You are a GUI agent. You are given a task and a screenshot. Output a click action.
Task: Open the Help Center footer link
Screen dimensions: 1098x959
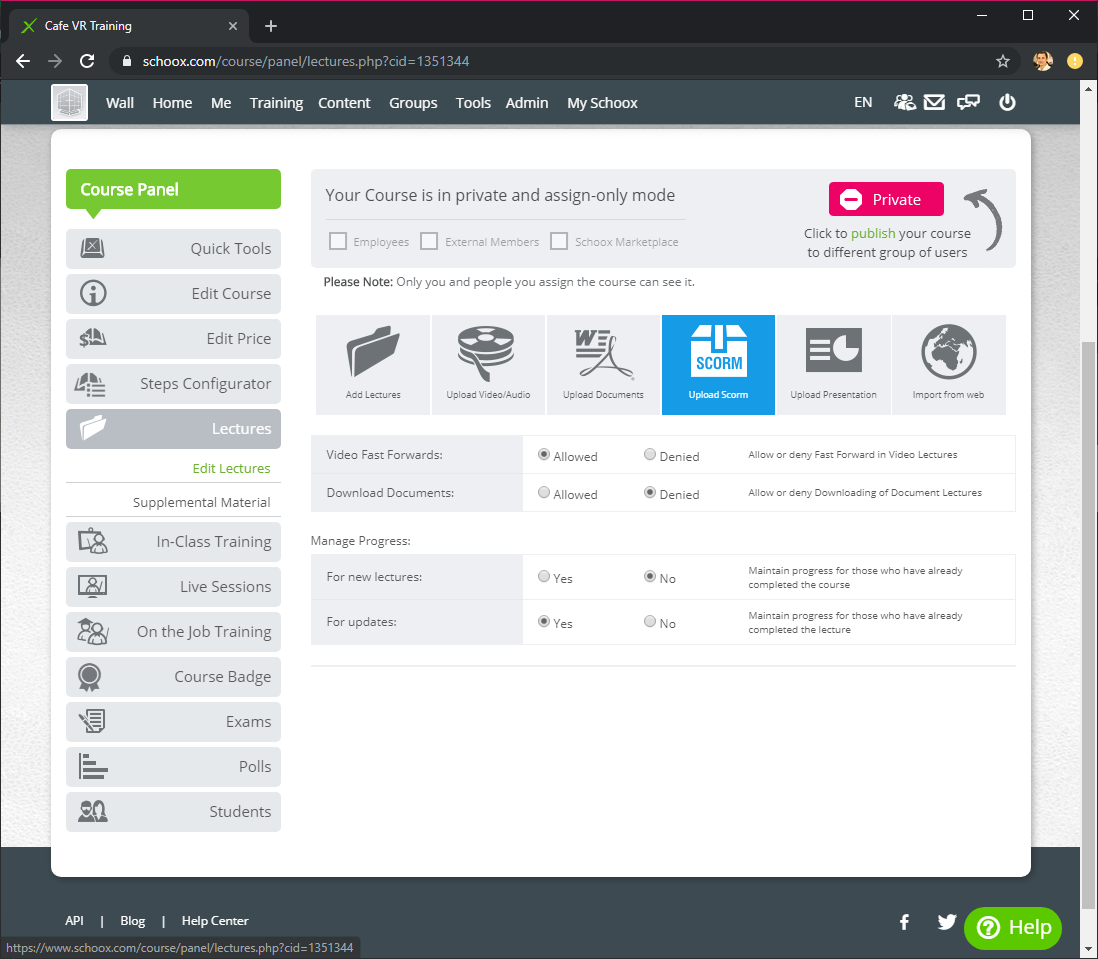coord(215,921)
